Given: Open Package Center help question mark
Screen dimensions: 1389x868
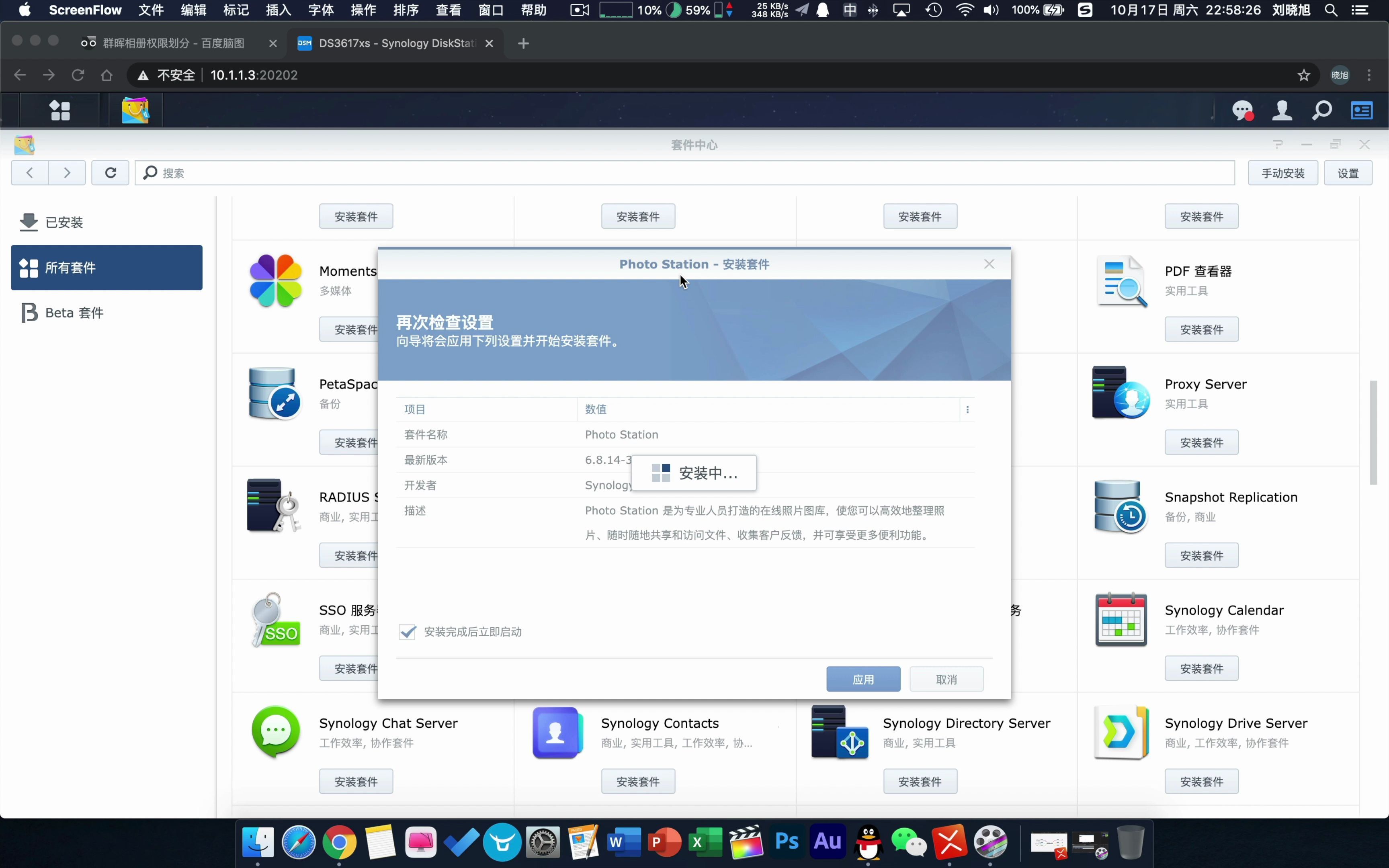Looking at the screenshot, I should (x=1278, y=145).
